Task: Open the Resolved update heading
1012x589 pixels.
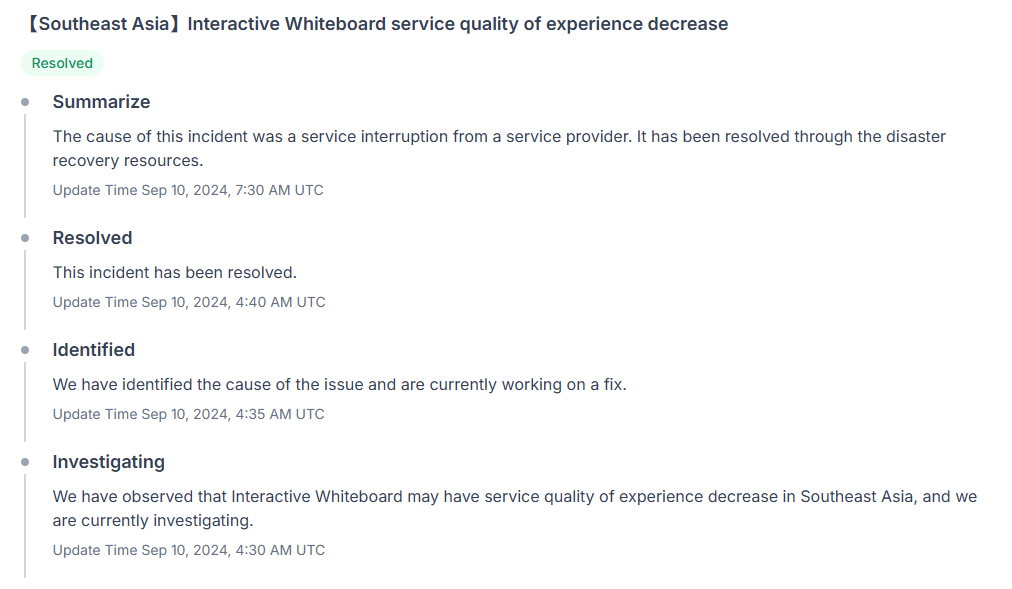Action: (x=92, y=238)
